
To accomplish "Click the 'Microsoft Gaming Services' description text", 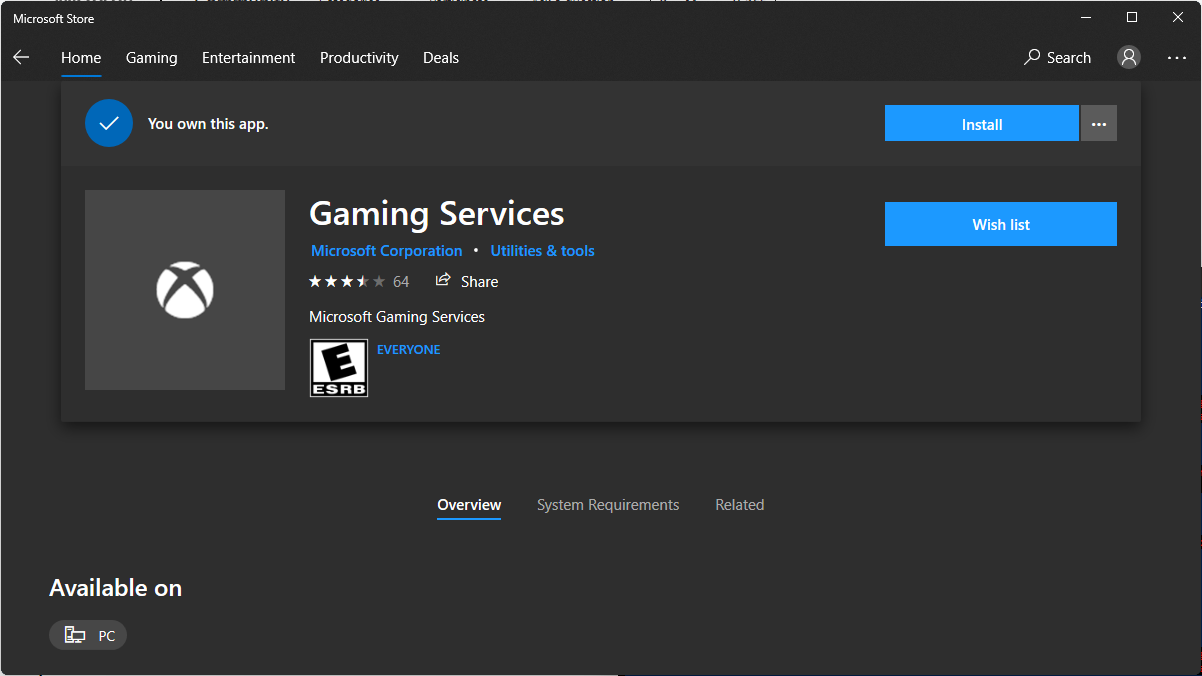I will coord(397,317).
